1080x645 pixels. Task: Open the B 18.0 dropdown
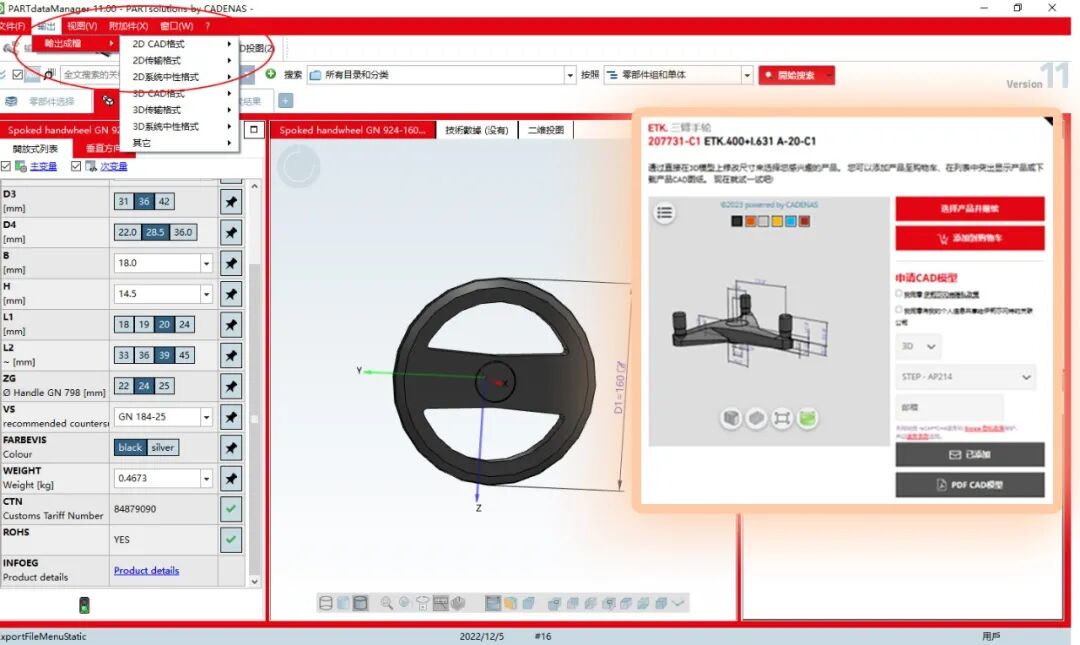pyautogui.click(x=206, y=263)
